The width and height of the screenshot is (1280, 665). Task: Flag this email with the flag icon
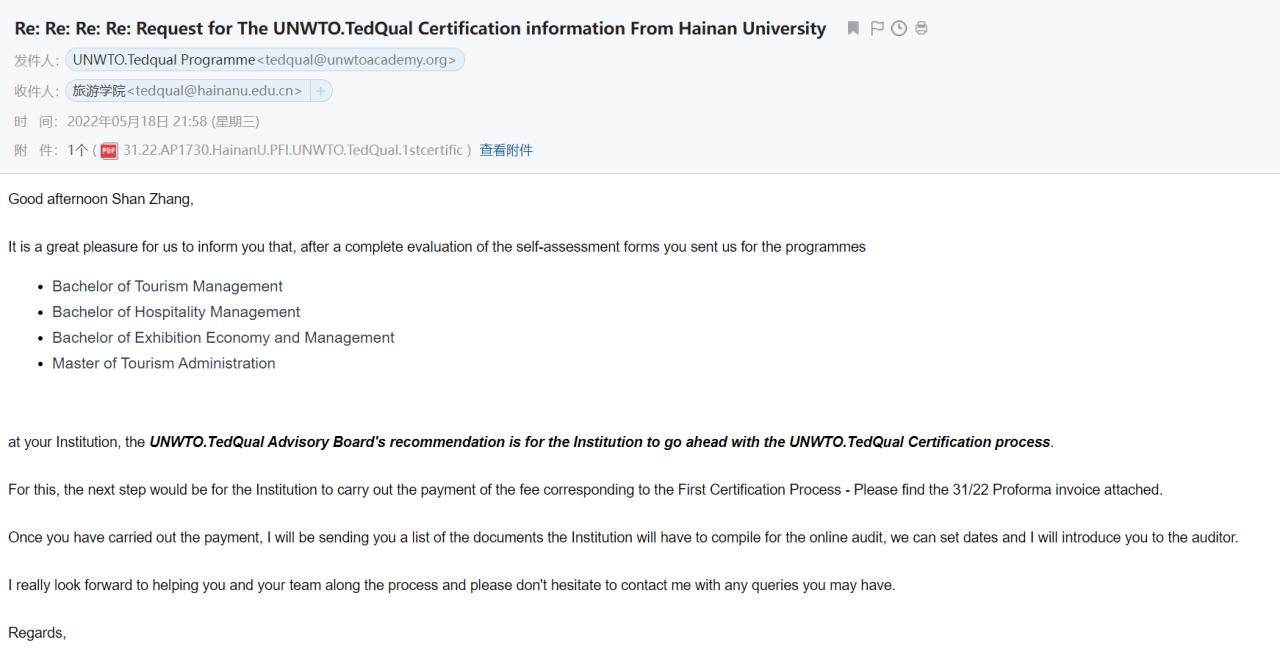[x=877, y=29]
